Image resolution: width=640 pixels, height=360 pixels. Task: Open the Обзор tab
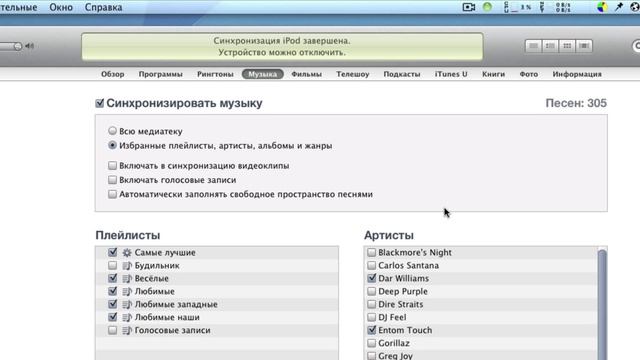pos(113,74)
